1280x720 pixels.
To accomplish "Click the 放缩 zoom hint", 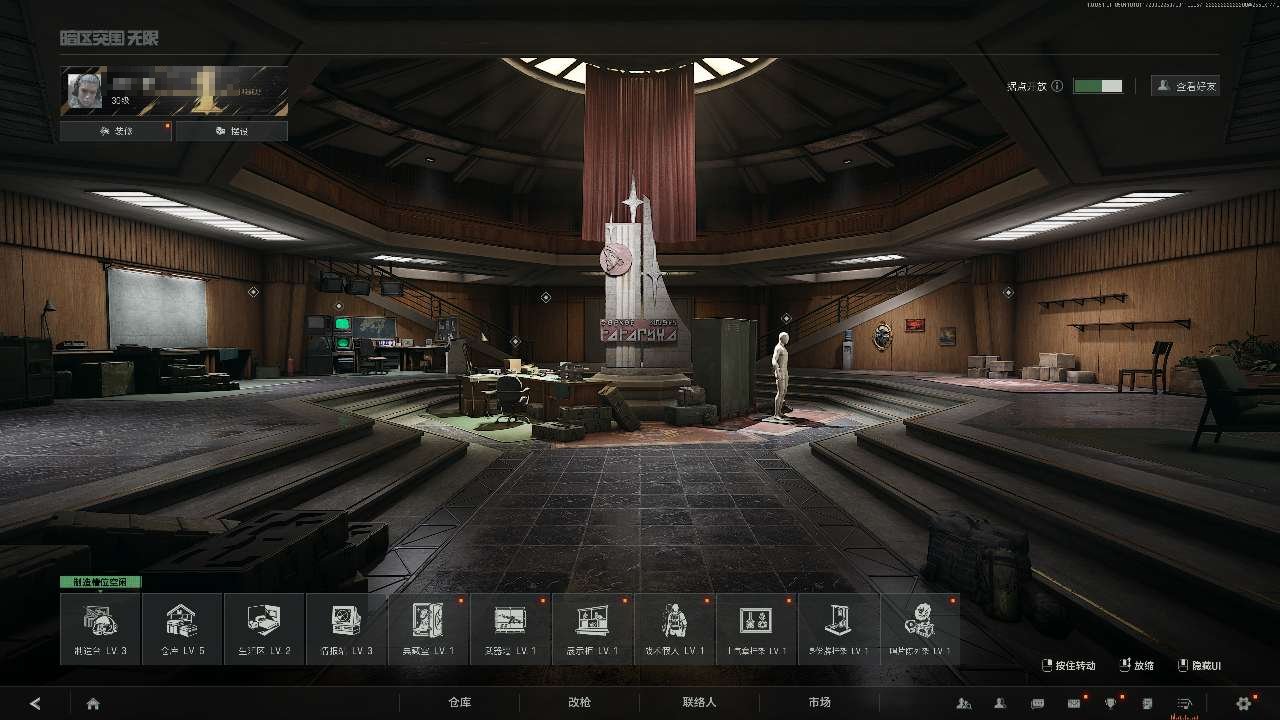I will click(1137, 666).
